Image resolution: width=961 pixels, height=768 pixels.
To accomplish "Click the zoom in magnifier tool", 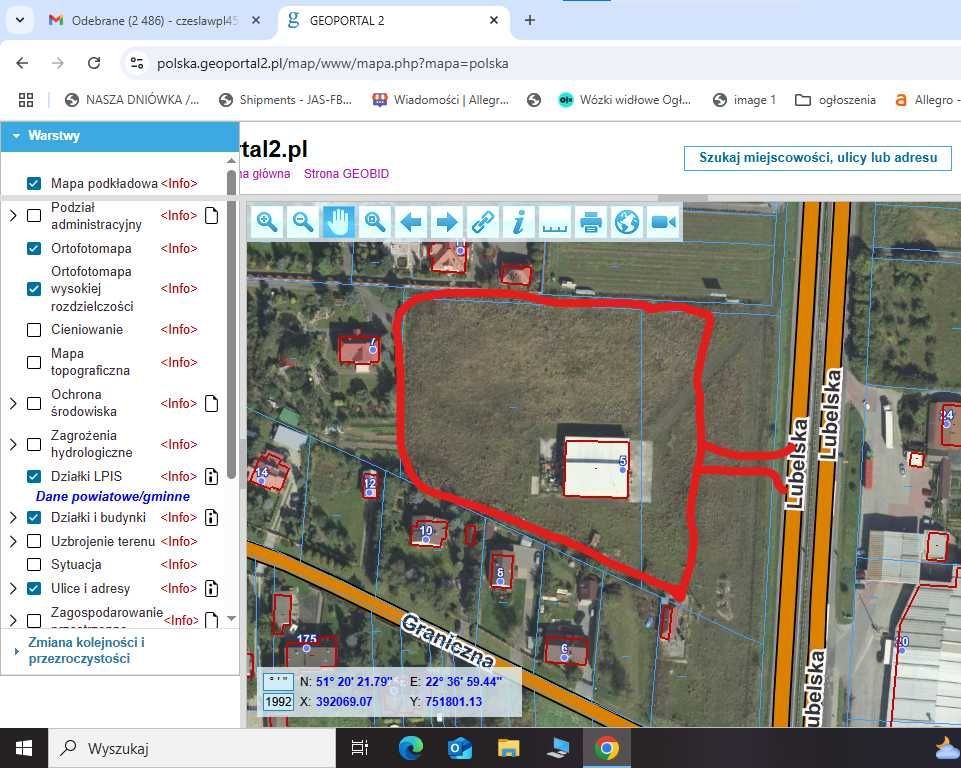I will point(267,222).
